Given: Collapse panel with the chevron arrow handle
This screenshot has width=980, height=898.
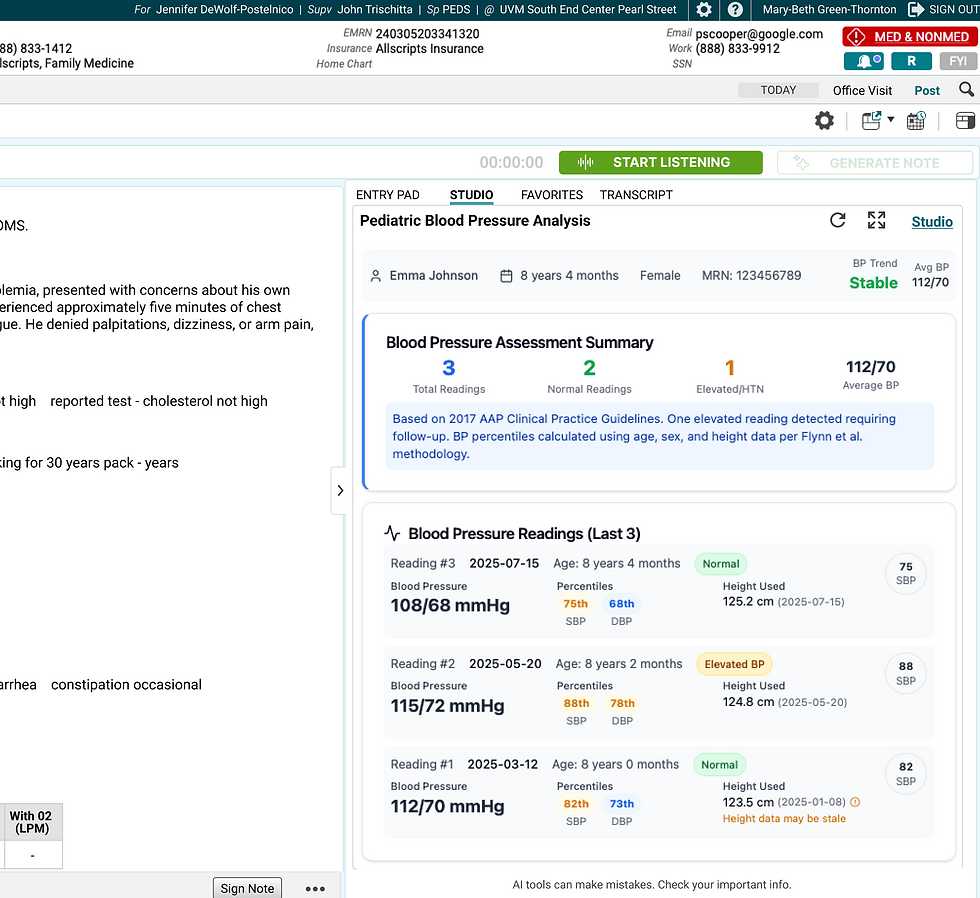Looking at the screenshot, I should tap(340, 491).
